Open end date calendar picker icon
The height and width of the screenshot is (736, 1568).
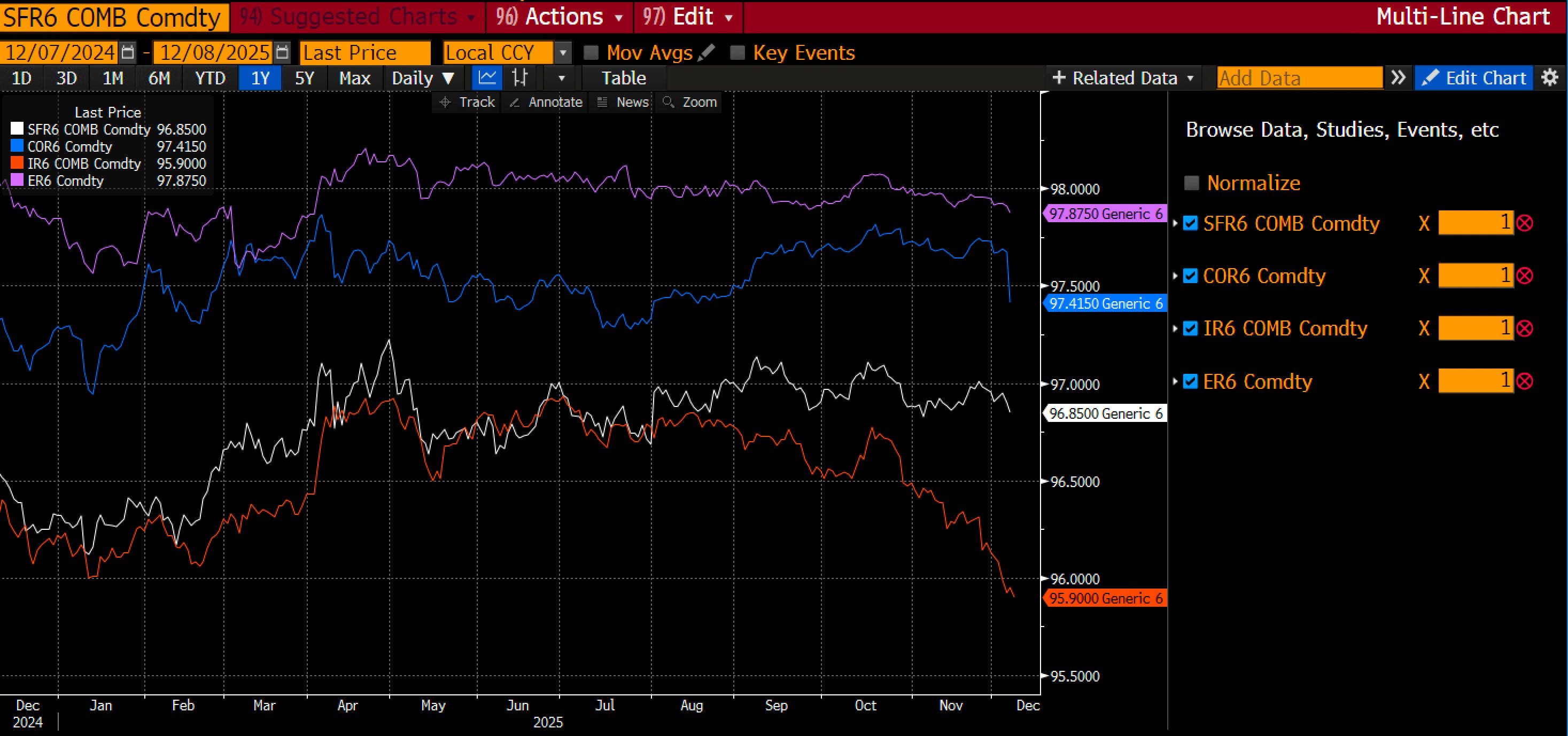pyautogui.click(x=282, y=53)
